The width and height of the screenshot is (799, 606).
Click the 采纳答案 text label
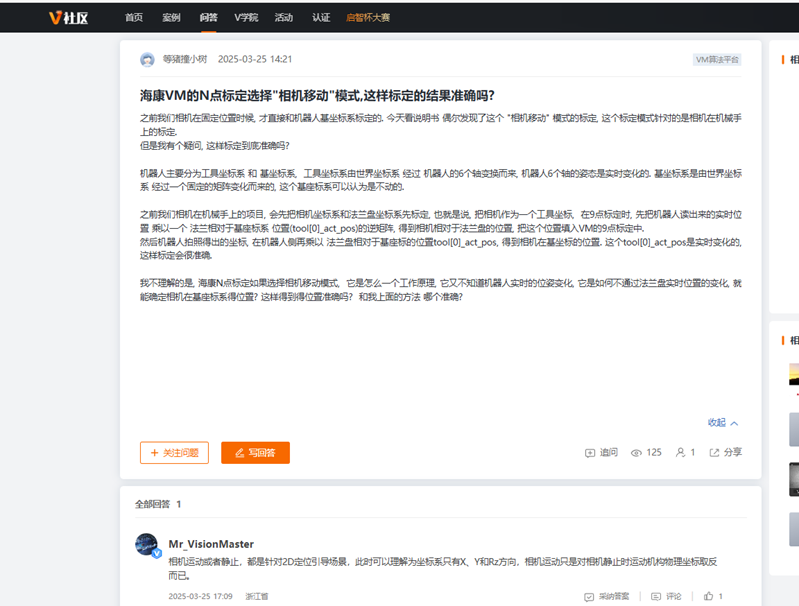click(614, 596)
